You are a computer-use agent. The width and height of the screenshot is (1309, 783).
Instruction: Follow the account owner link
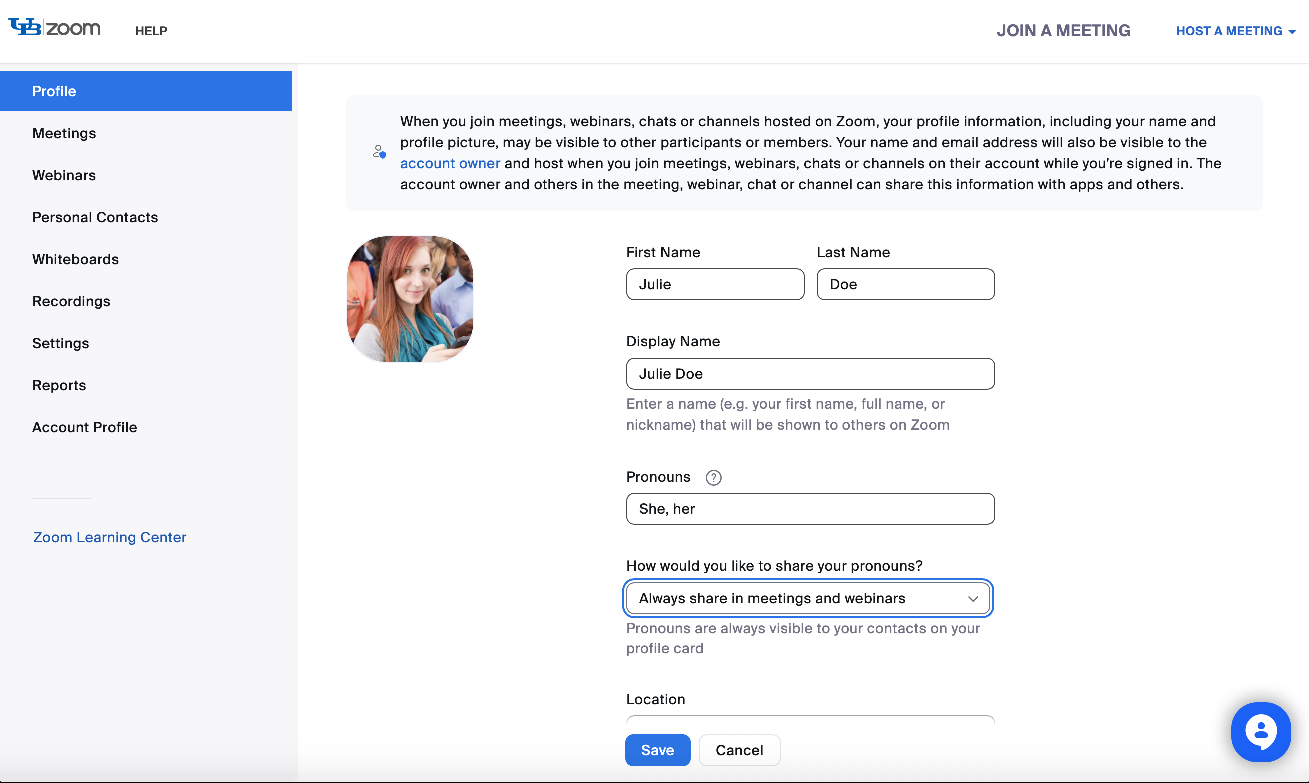450,163
